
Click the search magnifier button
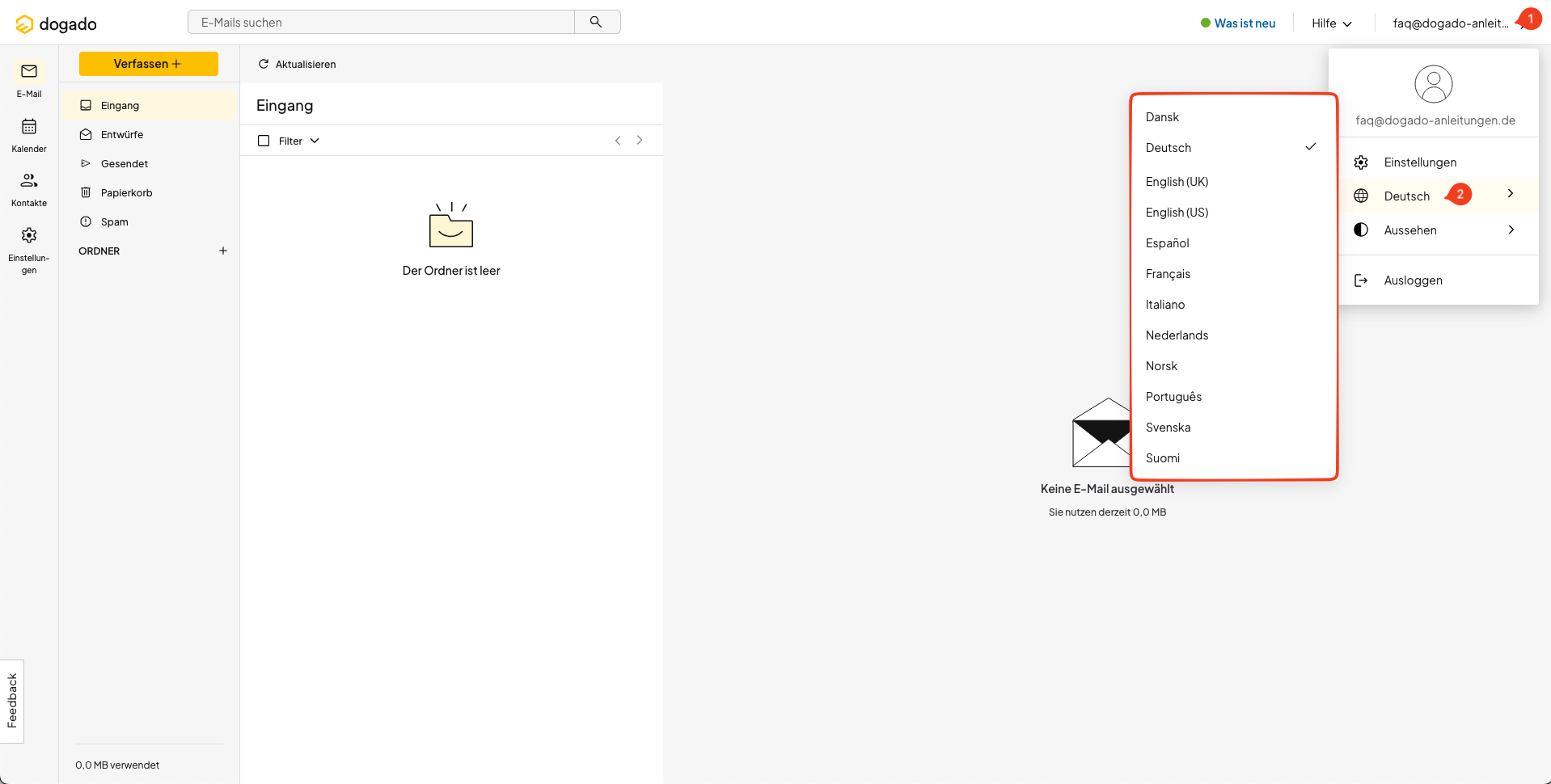click(x=596, y=22)
